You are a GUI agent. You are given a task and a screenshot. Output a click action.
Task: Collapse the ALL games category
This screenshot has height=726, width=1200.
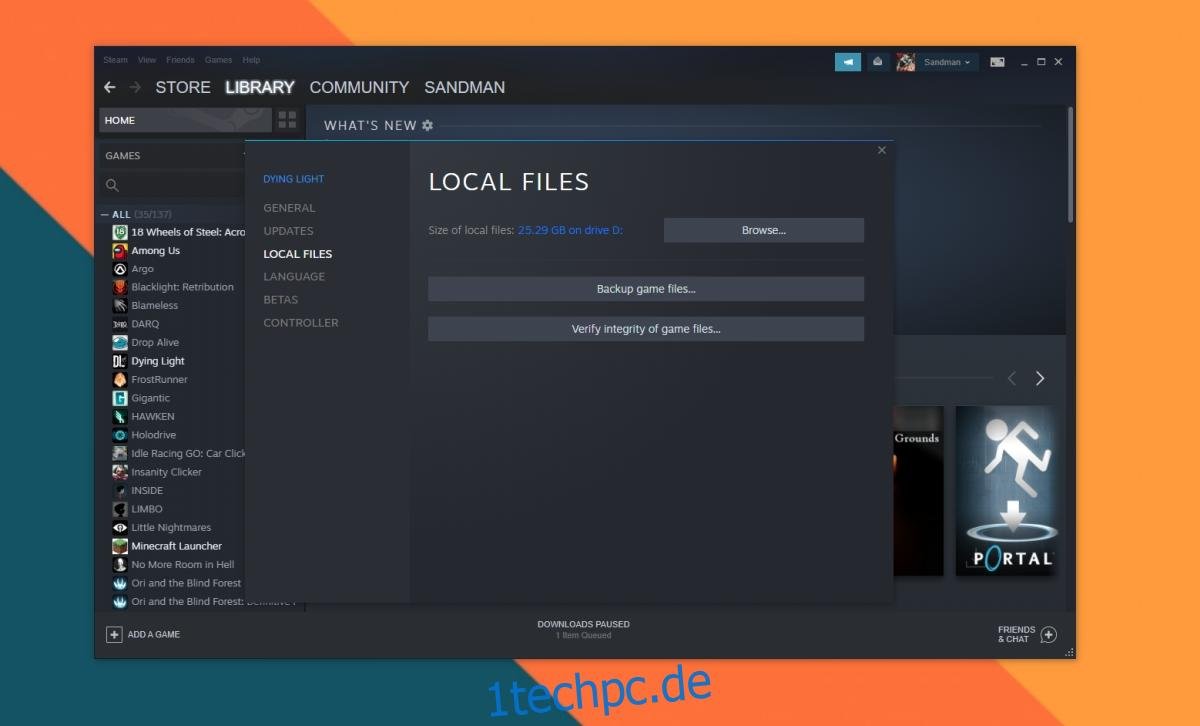pos(105,215)
